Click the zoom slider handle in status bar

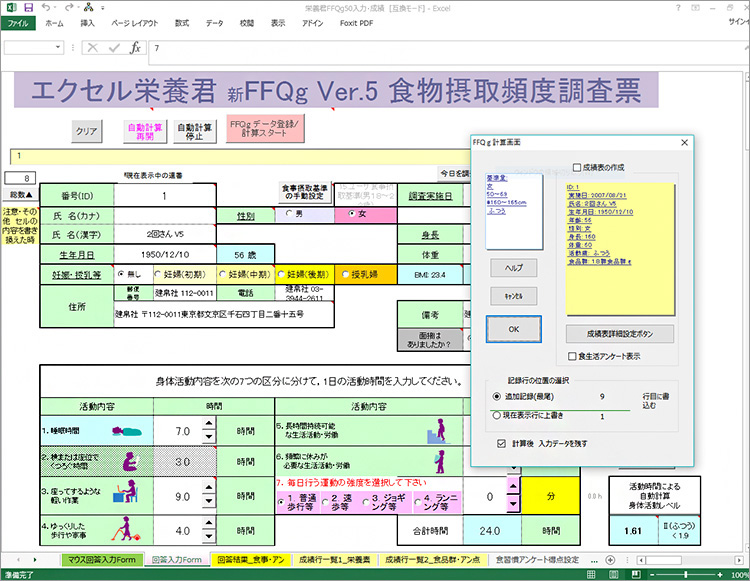(x=685, y=574)
